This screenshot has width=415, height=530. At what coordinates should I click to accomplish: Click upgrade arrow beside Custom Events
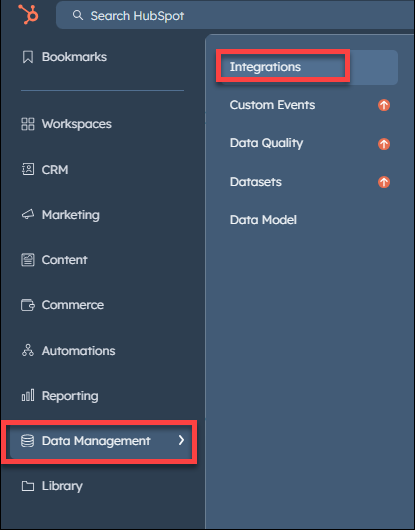pyautogui.click(x=384, y=105)
